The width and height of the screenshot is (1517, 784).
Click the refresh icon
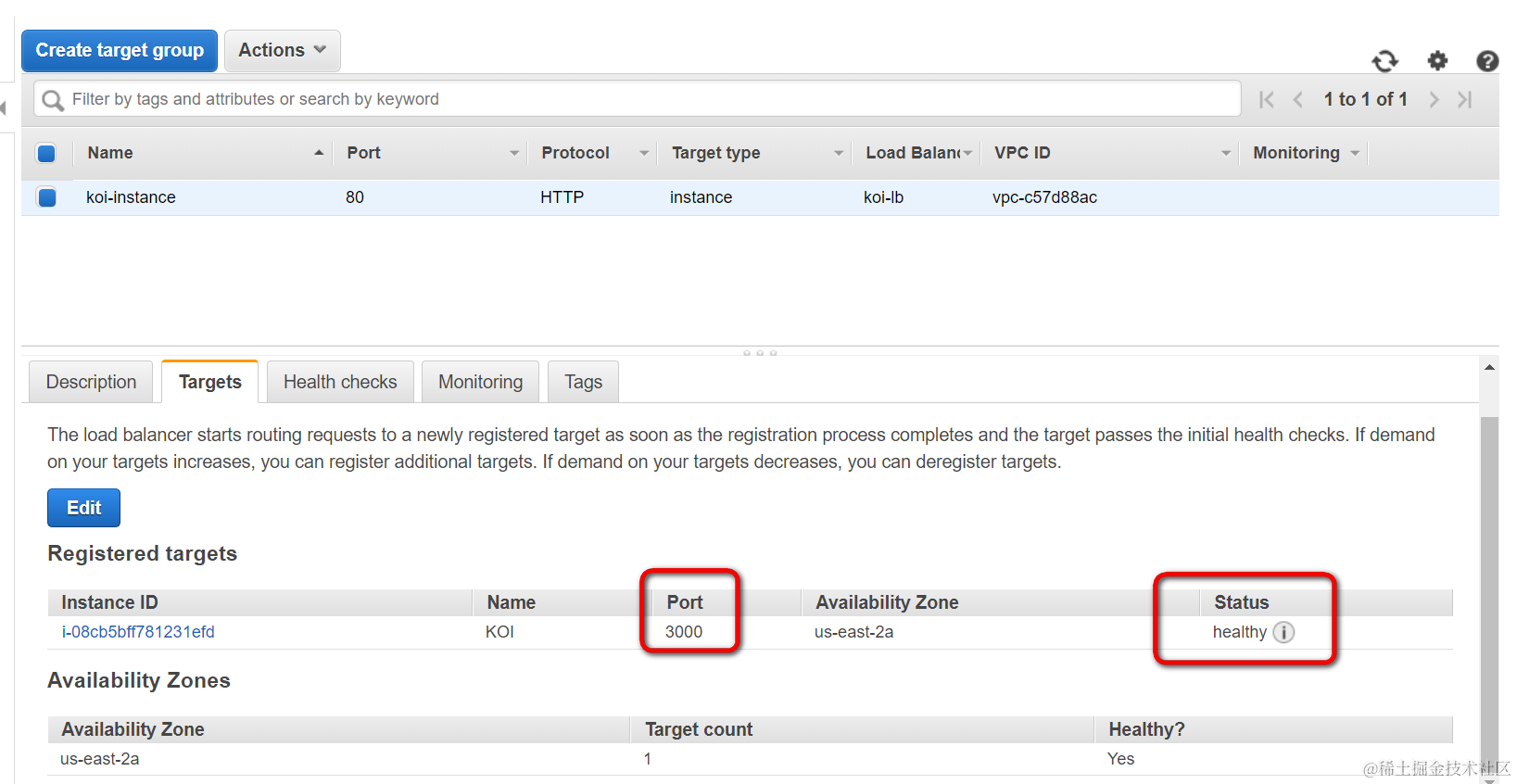pos(1384,61)
